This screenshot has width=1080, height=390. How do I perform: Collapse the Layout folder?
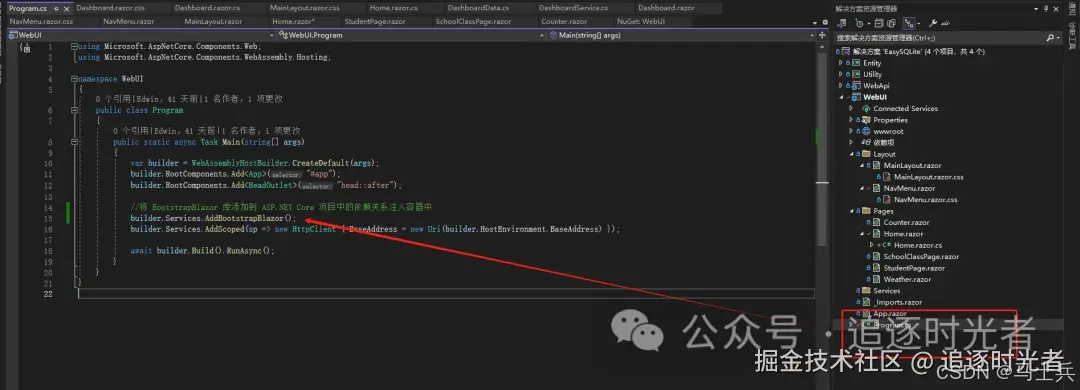851,154
